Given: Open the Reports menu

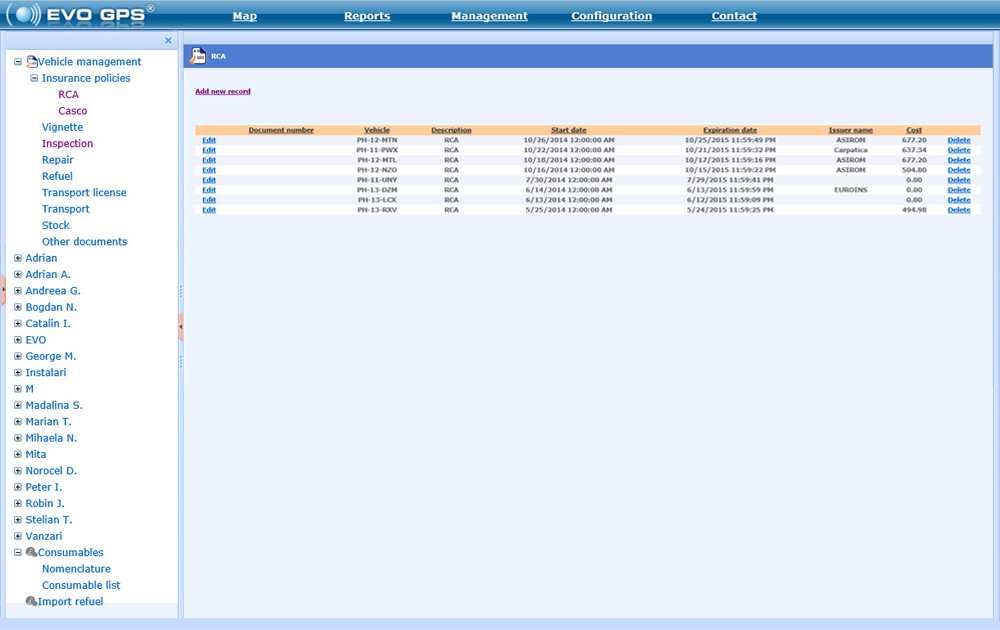Looking at the screenshot, I should 367,16.
